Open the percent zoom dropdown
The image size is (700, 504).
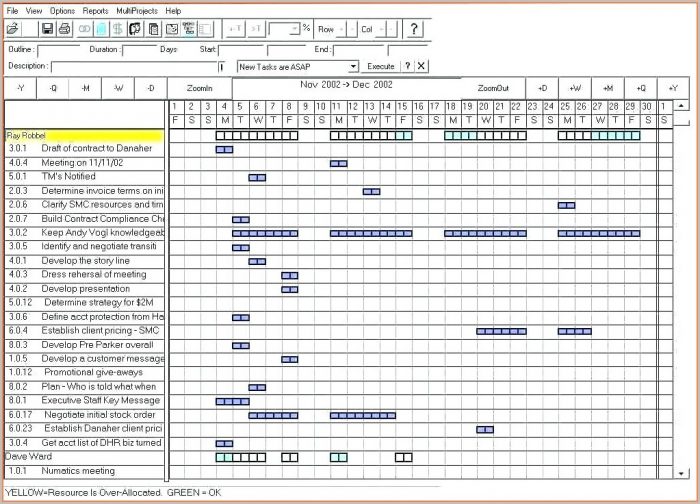[x=295, y=29]
